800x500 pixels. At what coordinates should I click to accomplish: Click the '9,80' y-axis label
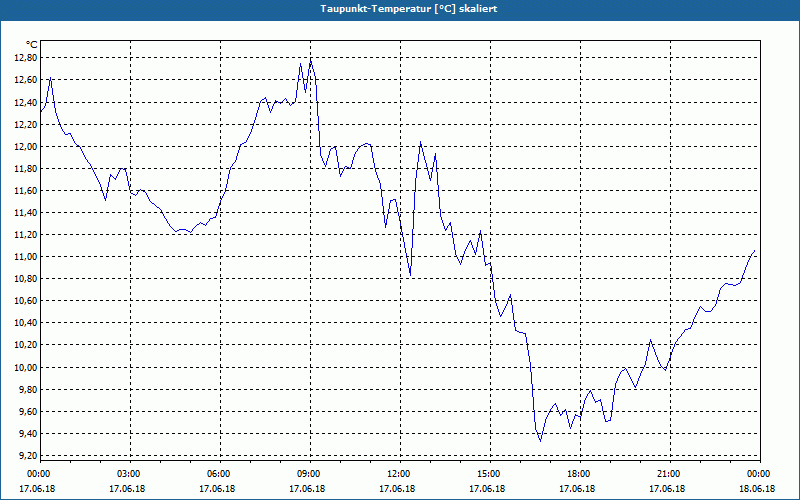click(29, 389)
